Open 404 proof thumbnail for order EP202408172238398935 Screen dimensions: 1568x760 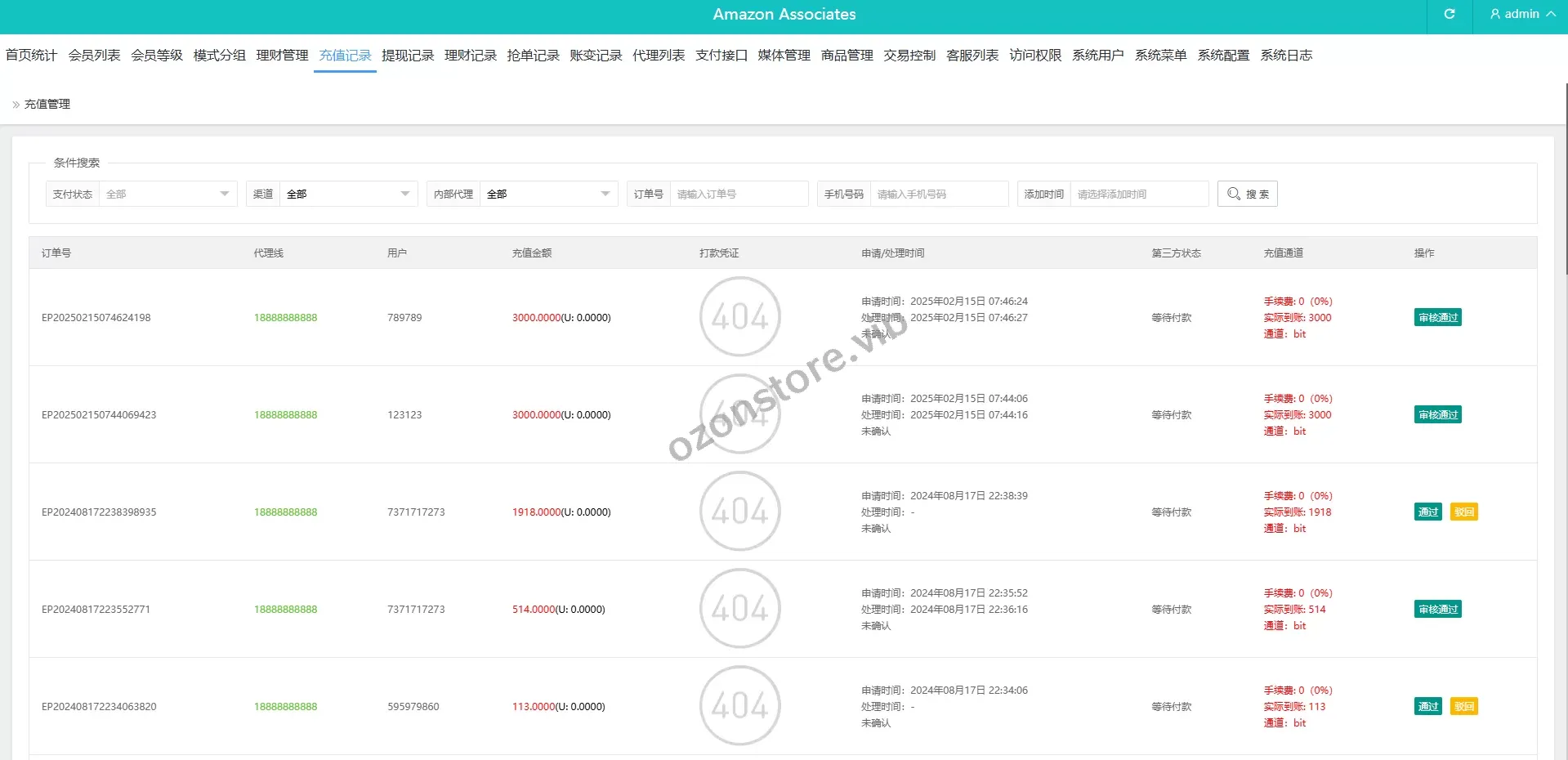click(739, 512)
